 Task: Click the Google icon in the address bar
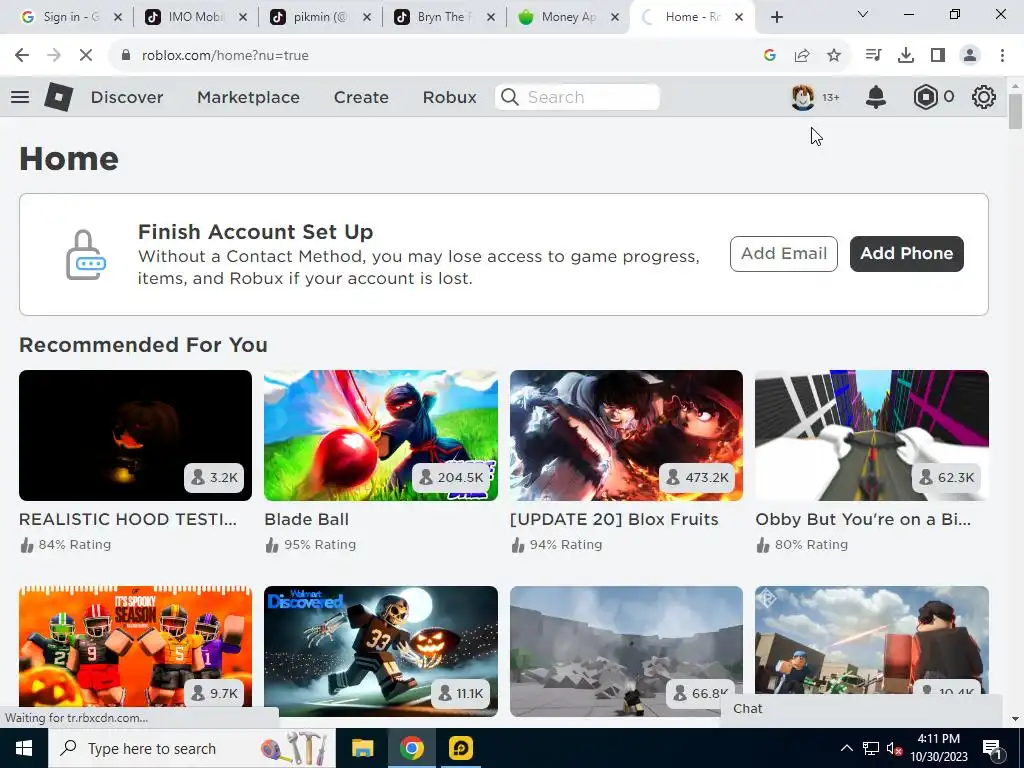770,56
